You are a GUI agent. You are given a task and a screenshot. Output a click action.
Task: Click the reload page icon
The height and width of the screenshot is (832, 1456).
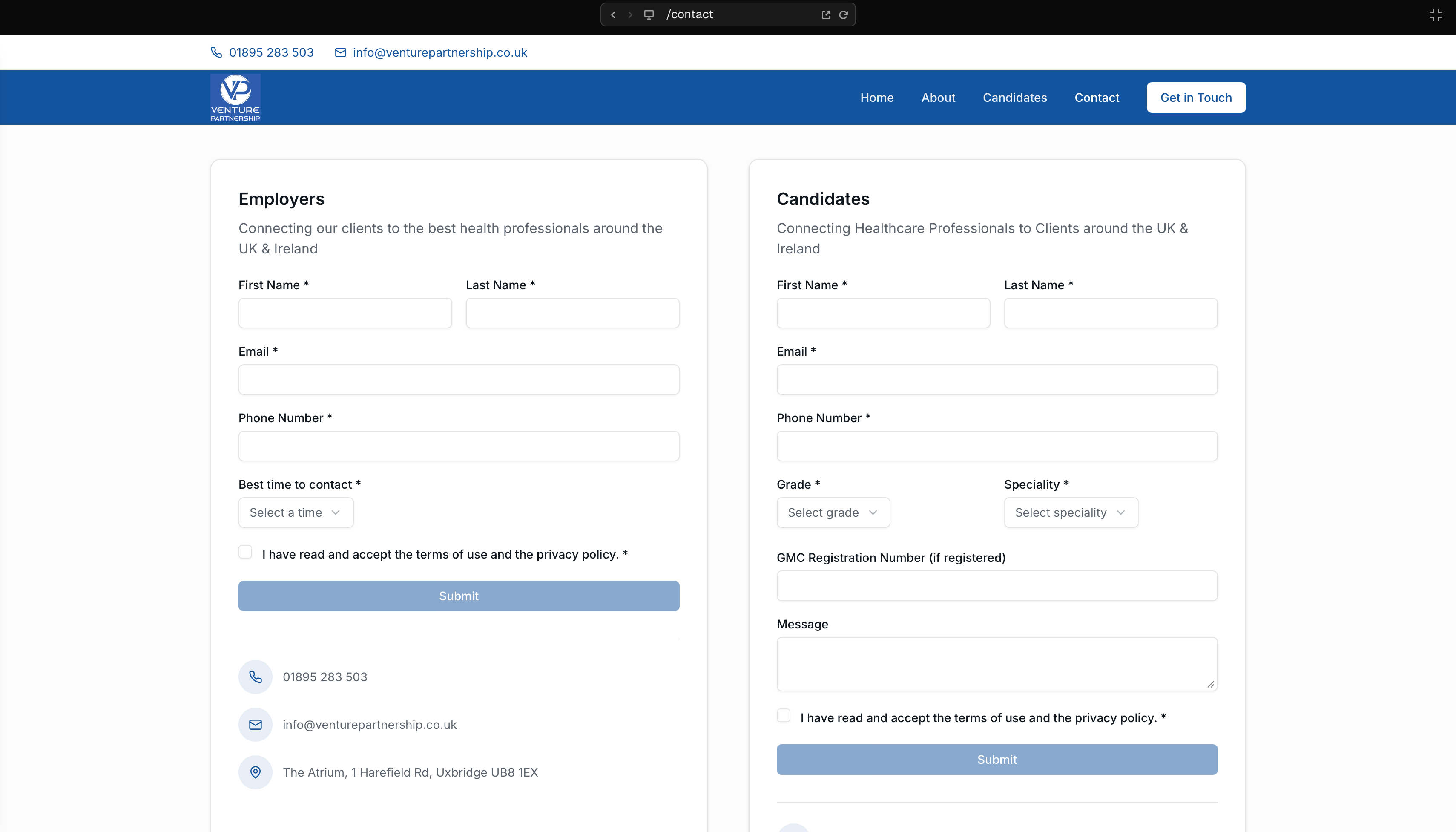(843, 15)
